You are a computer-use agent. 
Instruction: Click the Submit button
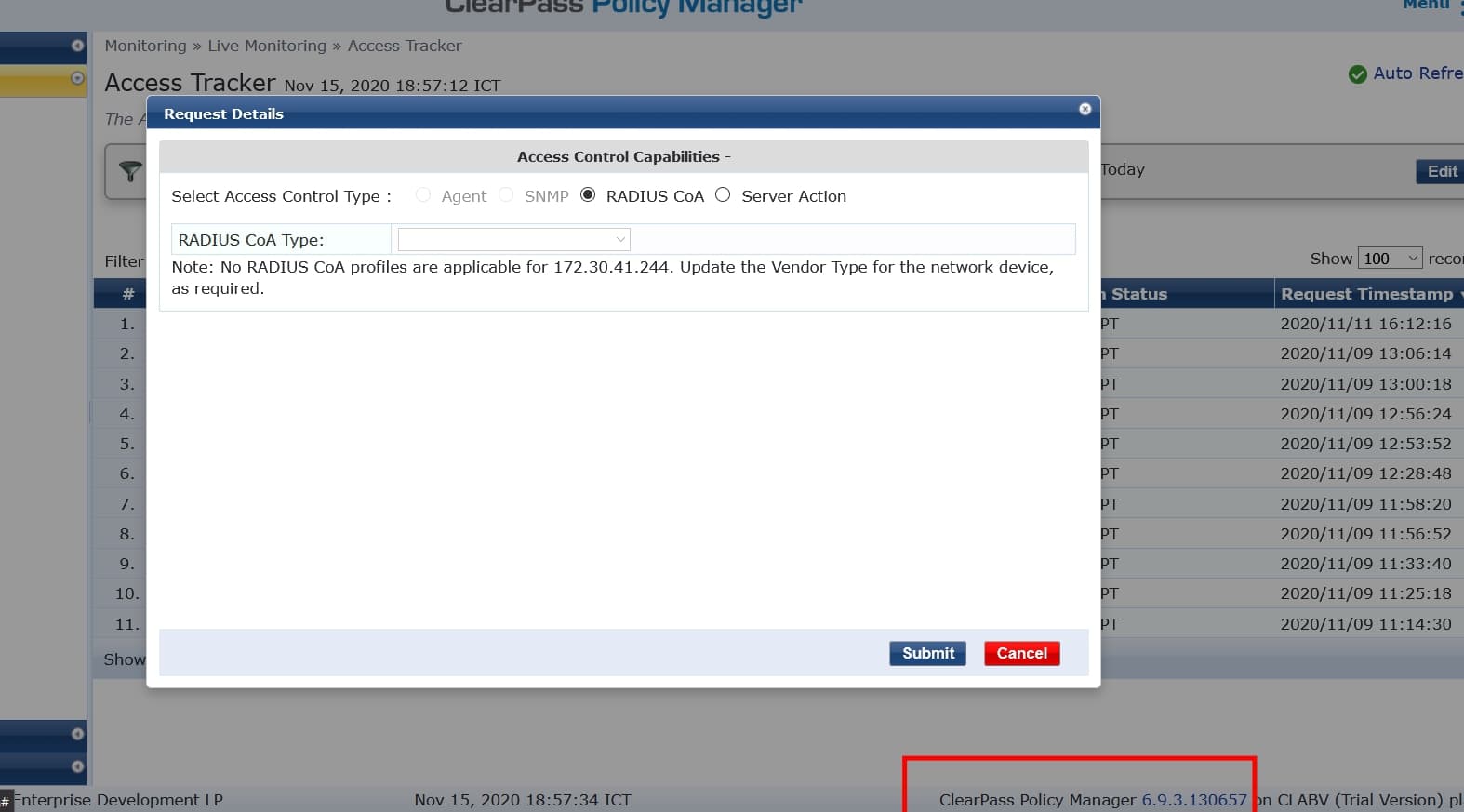click(x=927, y=653)
